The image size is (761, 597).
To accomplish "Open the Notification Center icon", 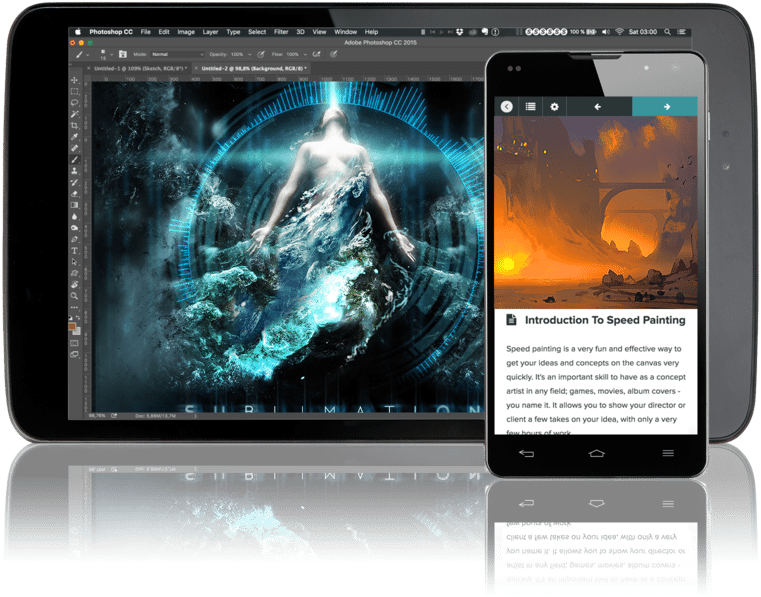I will [x=681, y=32].
